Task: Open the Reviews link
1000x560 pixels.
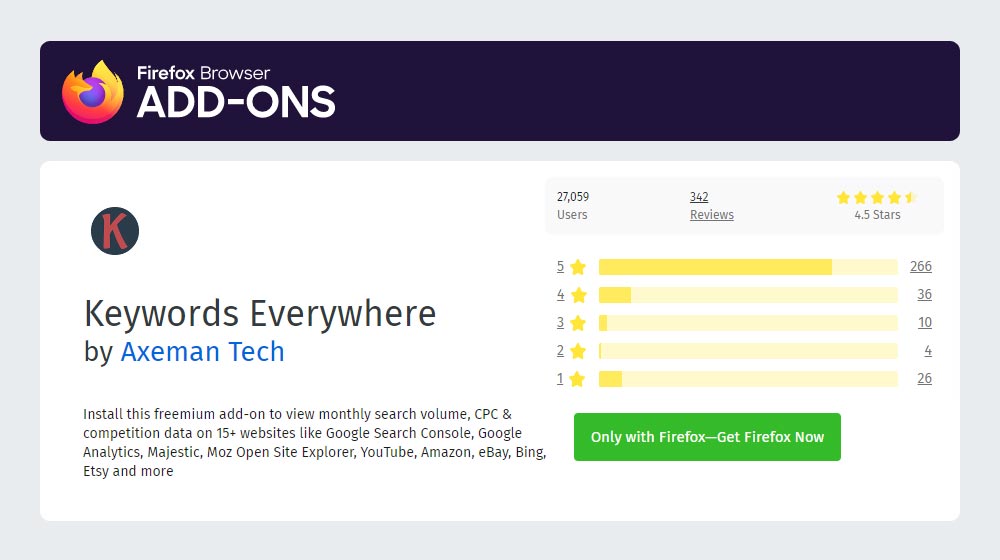Action: (x=712, y=215)
